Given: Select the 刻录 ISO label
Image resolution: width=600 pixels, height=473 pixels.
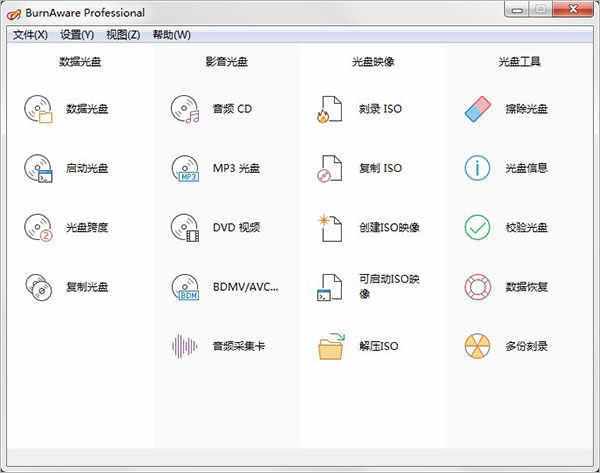Looking at the screenshot, I should point(380,109).
